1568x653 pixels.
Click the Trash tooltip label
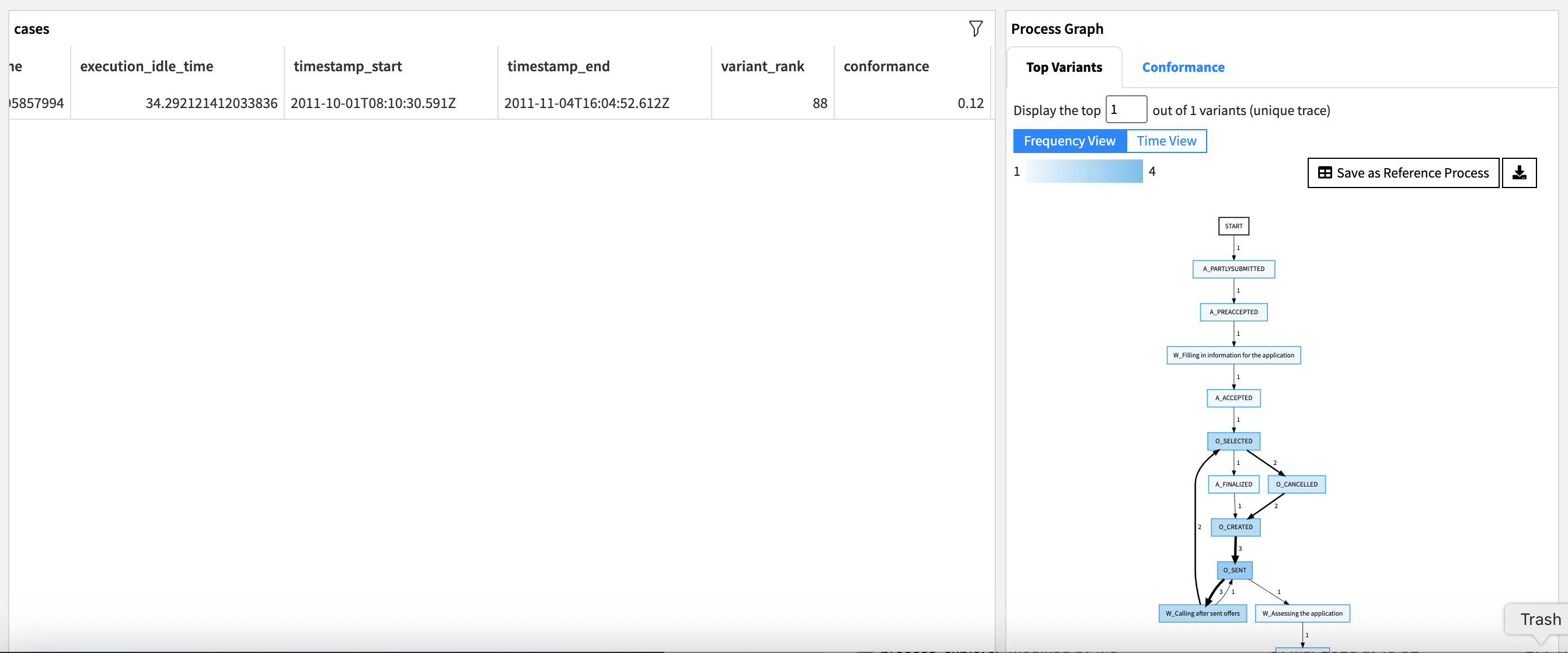(1540, 619)
